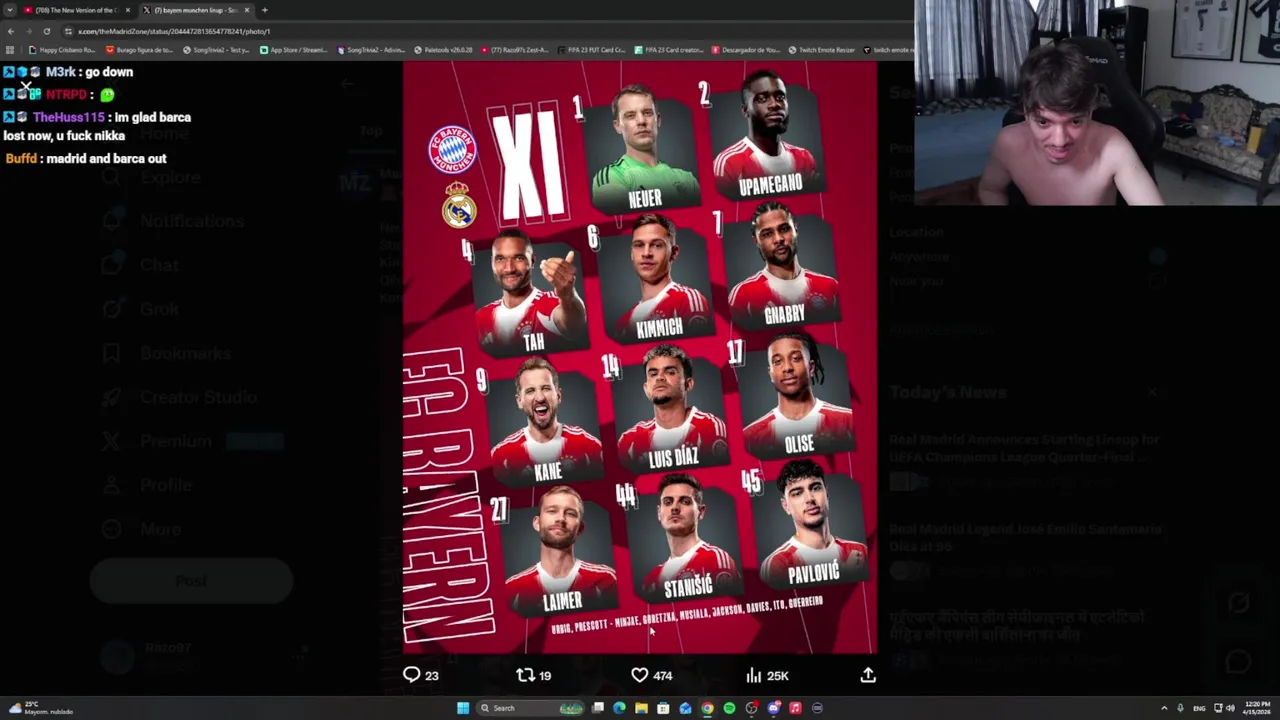Open App Store / Streaml... bookmark
This screenshot has height=720, width=1280.
294,50
